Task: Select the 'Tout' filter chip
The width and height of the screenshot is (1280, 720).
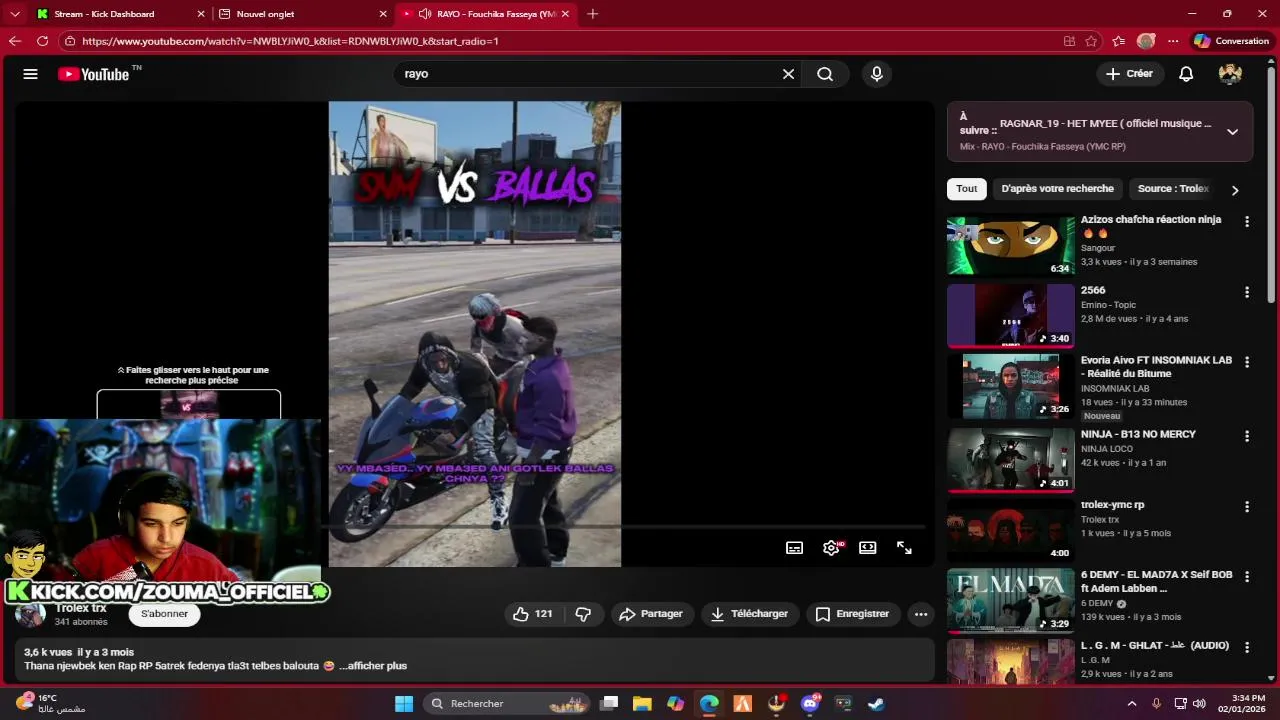Action: click(967, 189)
